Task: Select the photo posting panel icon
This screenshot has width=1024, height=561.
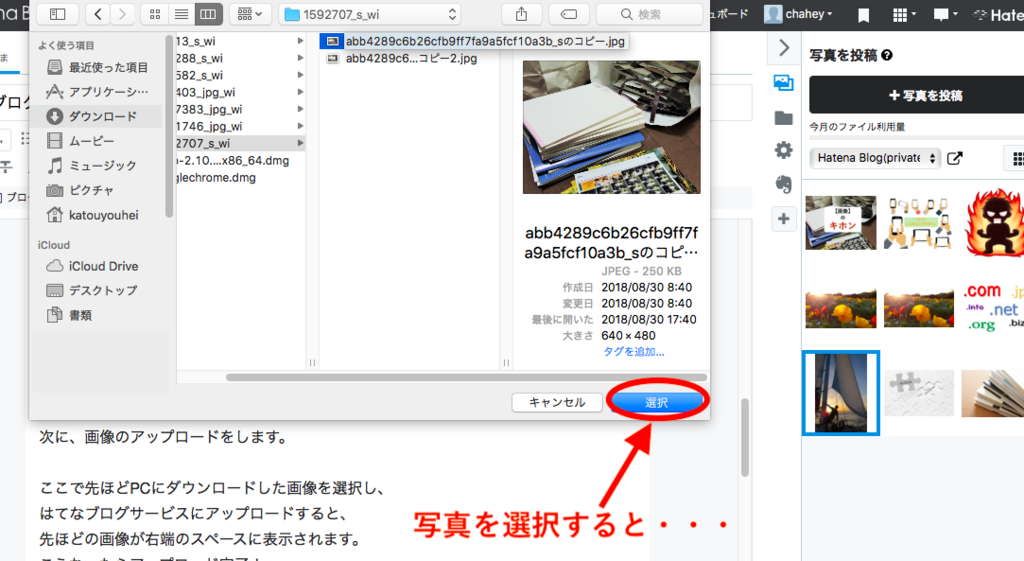Action: click(x=784, y=82)
